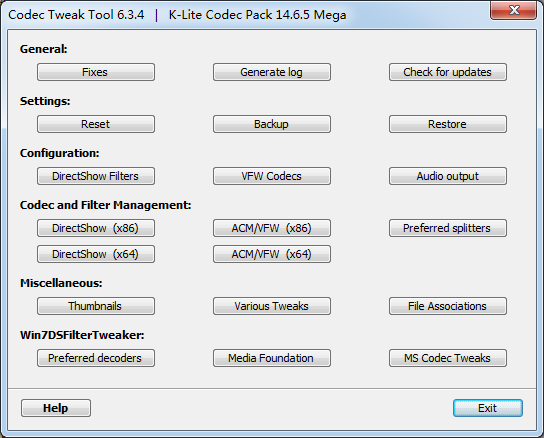The image size is (544, 438).
Task: Reset codec settings
Action: click(96, 124)
